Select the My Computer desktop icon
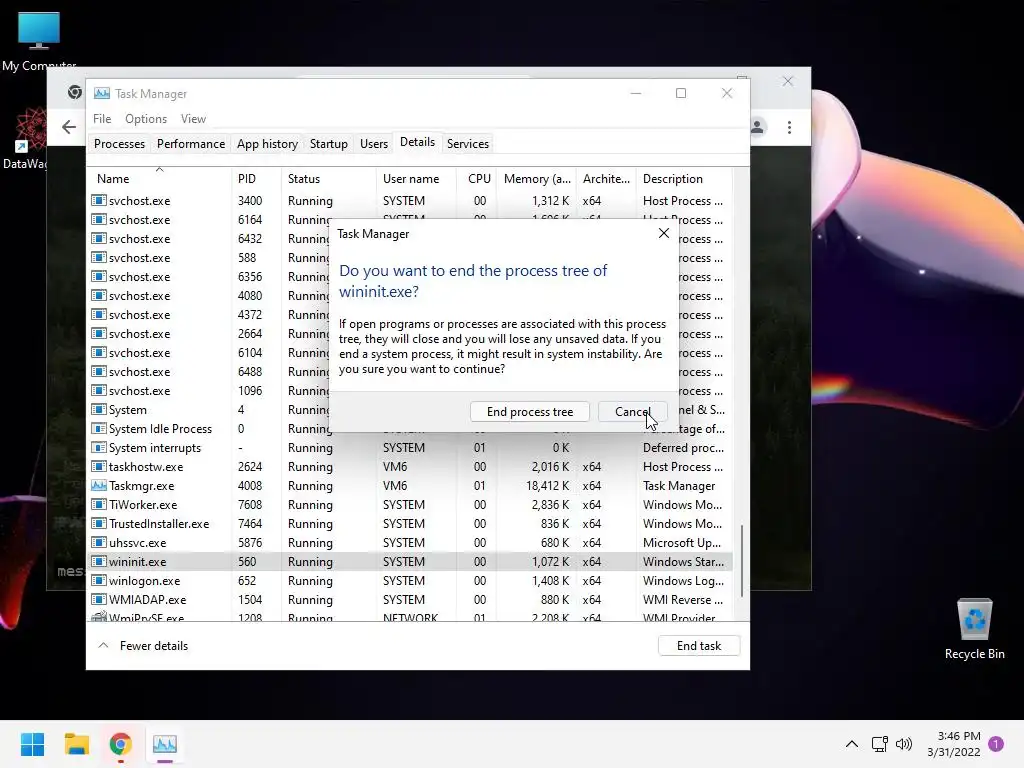 click(x=39, y=40)
